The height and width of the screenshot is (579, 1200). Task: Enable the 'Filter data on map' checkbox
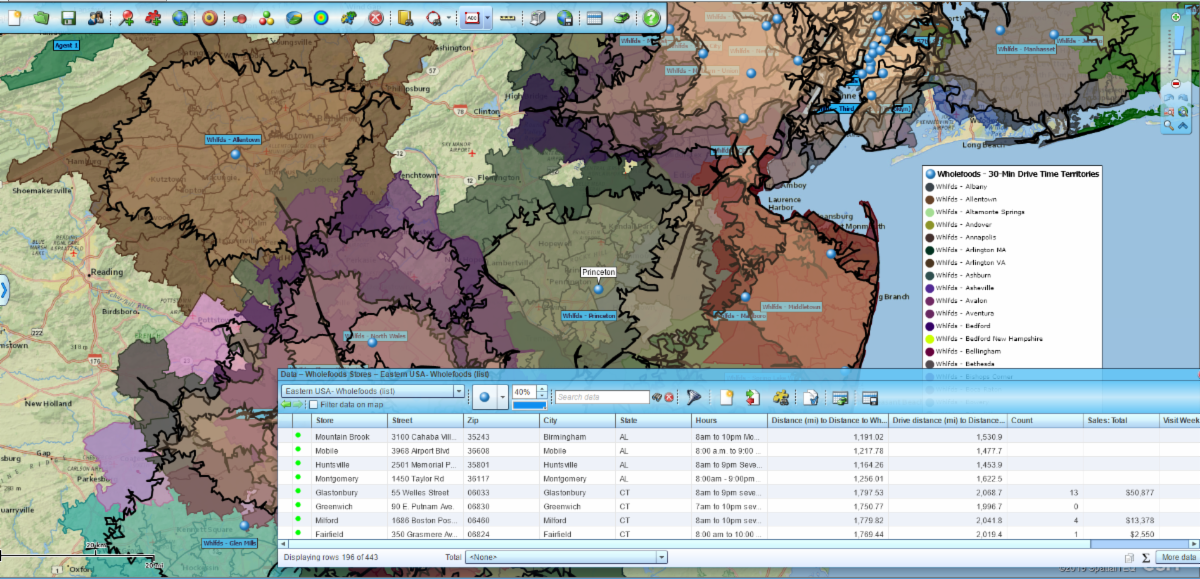[x=314, y=405]
